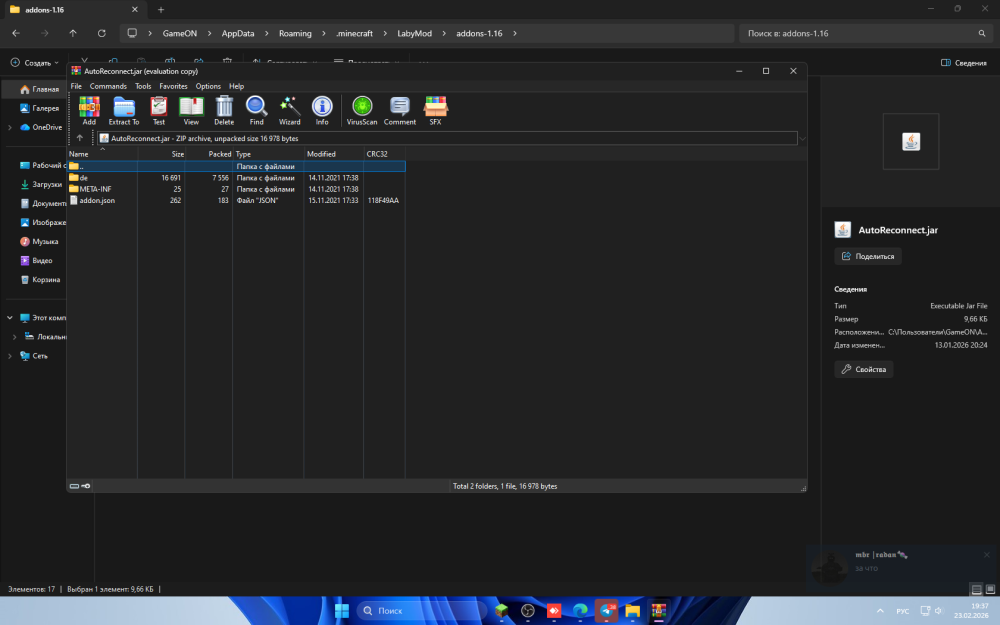Screen dimensions: 1000x625
Task: Go up one level in WinRAR
Action: 80,138
